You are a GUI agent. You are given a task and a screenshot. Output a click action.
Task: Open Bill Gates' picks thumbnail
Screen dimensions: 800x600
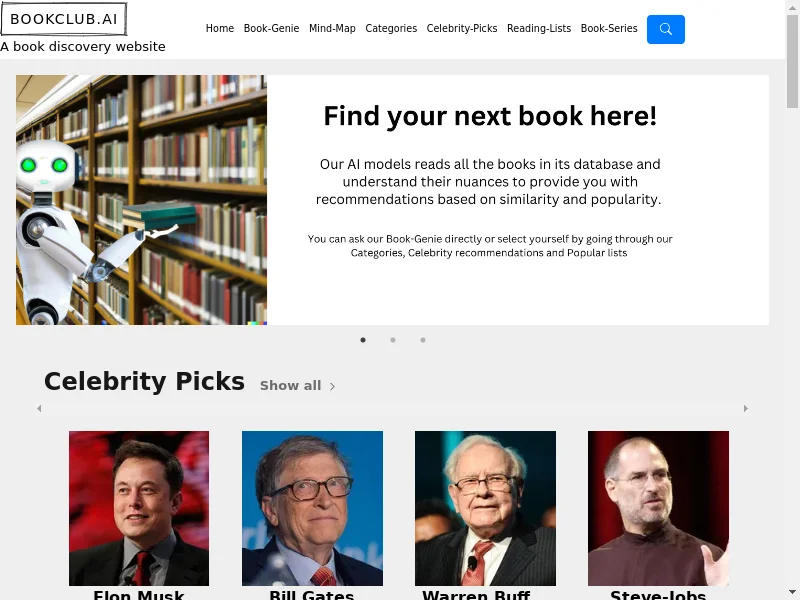[312, 508]
